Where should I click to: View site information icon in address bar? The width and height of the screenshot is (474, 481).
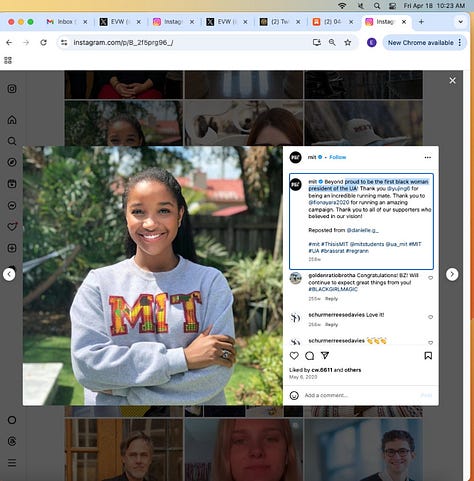(64, 42)
